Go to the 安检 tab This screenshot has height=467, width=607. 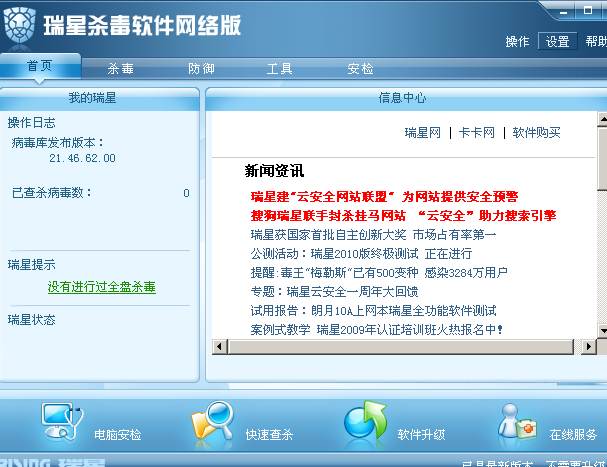pyautogui.click(x=360, y=69)
